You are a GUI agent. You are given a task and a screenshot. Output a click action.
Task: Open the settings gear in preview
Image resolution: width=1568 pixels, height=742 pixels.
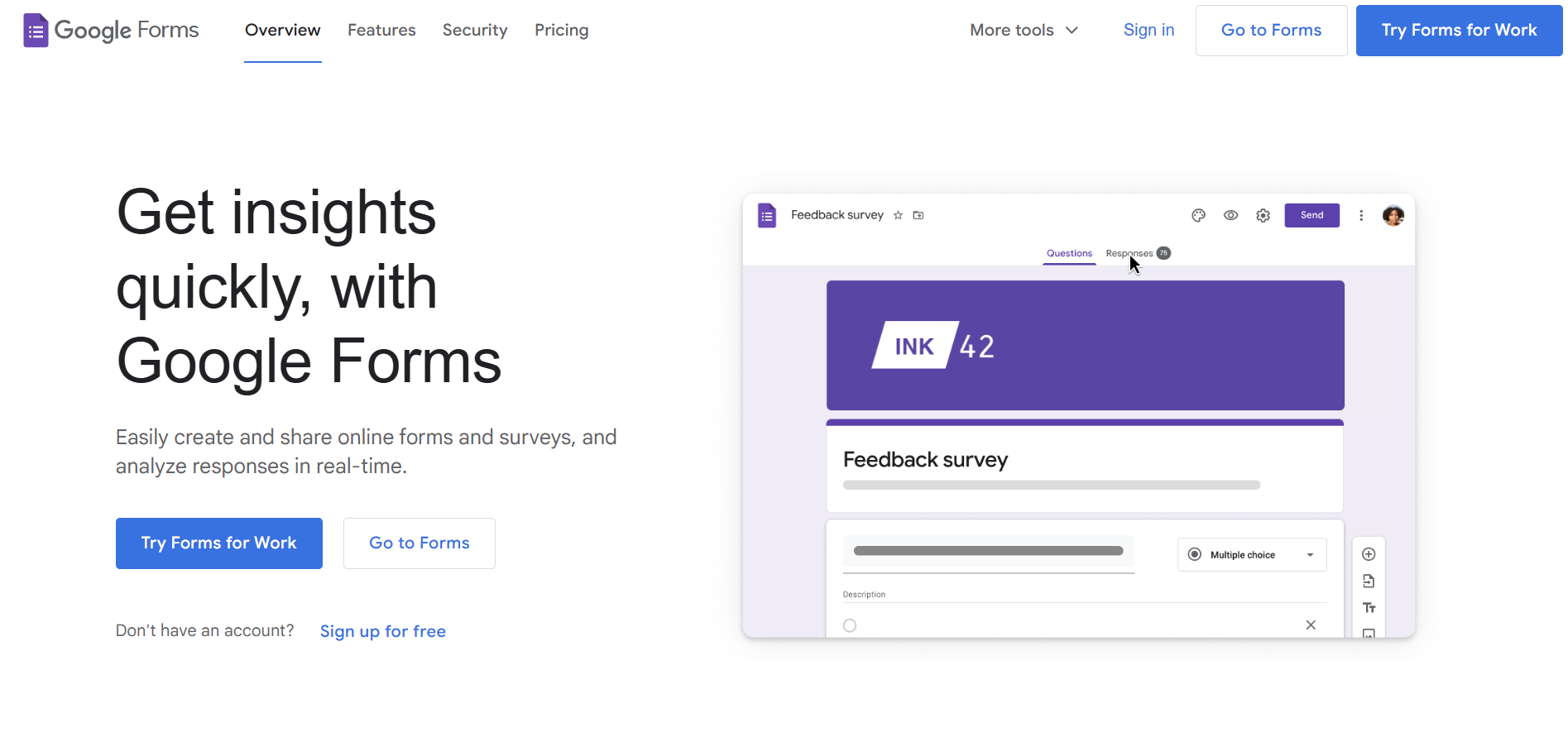coord(1263,215)
